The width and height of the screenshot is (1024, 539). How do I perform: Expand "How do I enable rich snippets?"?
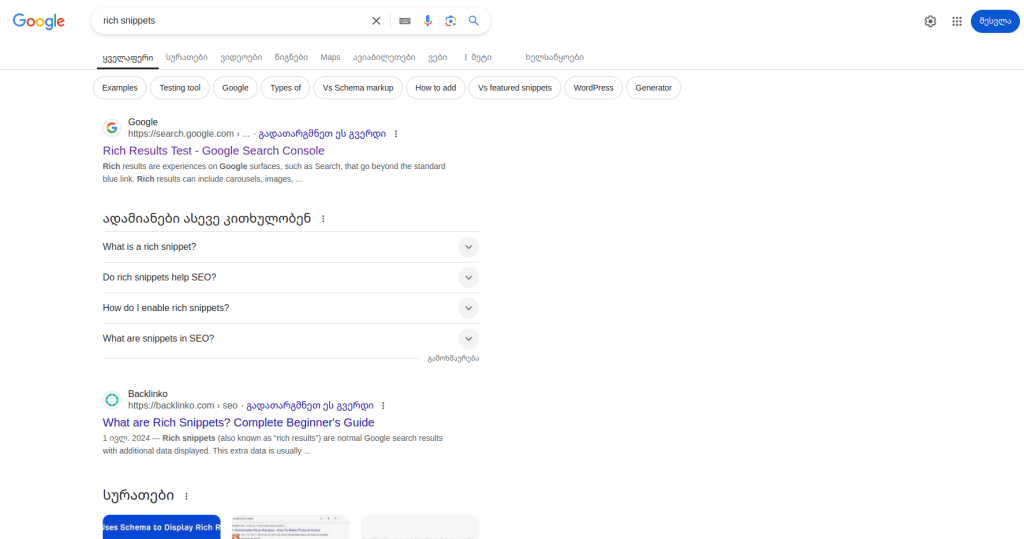pos(468,308)
